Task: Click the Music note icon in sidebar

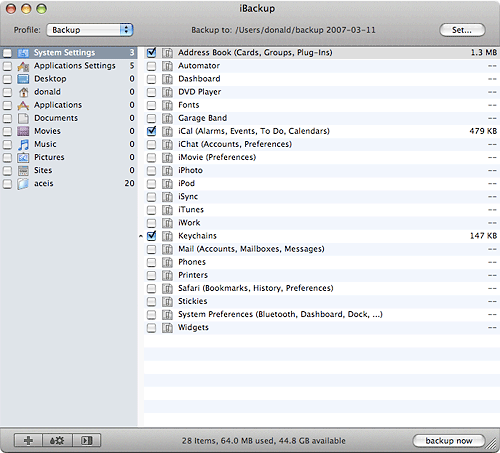Action: coord(23,144)
